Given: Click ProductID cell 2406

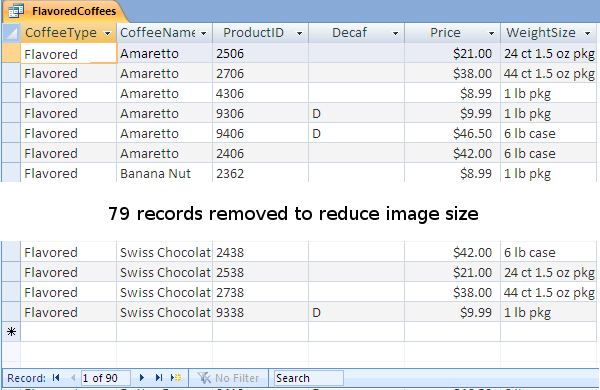Looking at the screenshot, I should [x=261, y=153].
